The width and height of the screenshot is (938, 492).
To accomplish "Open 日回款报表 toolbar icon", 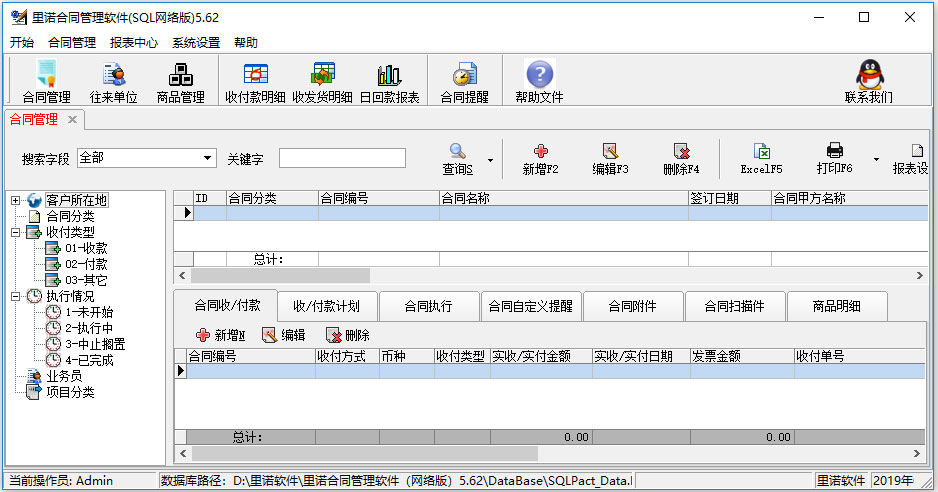I will tap(389, 81).
